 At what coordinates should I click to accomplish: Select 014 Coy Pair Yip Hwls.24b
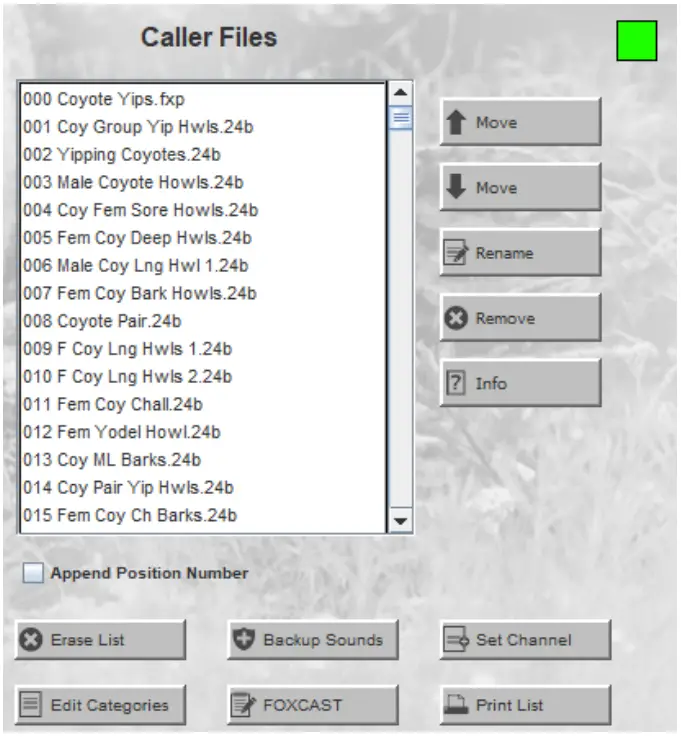pyautogui.click(x=203, y=487)
